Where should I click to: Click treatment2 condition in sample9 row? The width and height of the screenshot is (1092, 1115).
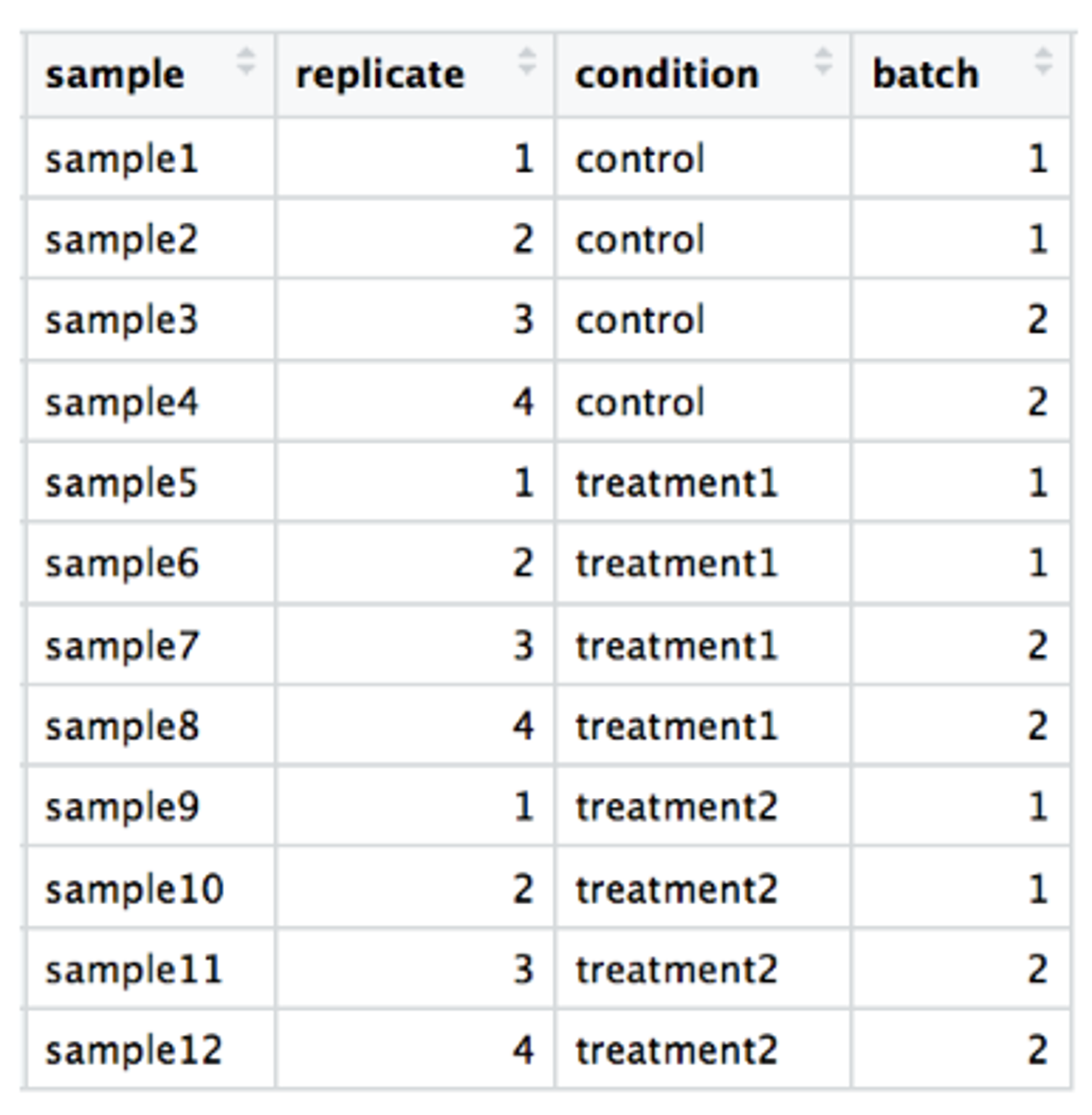[676, 807]
